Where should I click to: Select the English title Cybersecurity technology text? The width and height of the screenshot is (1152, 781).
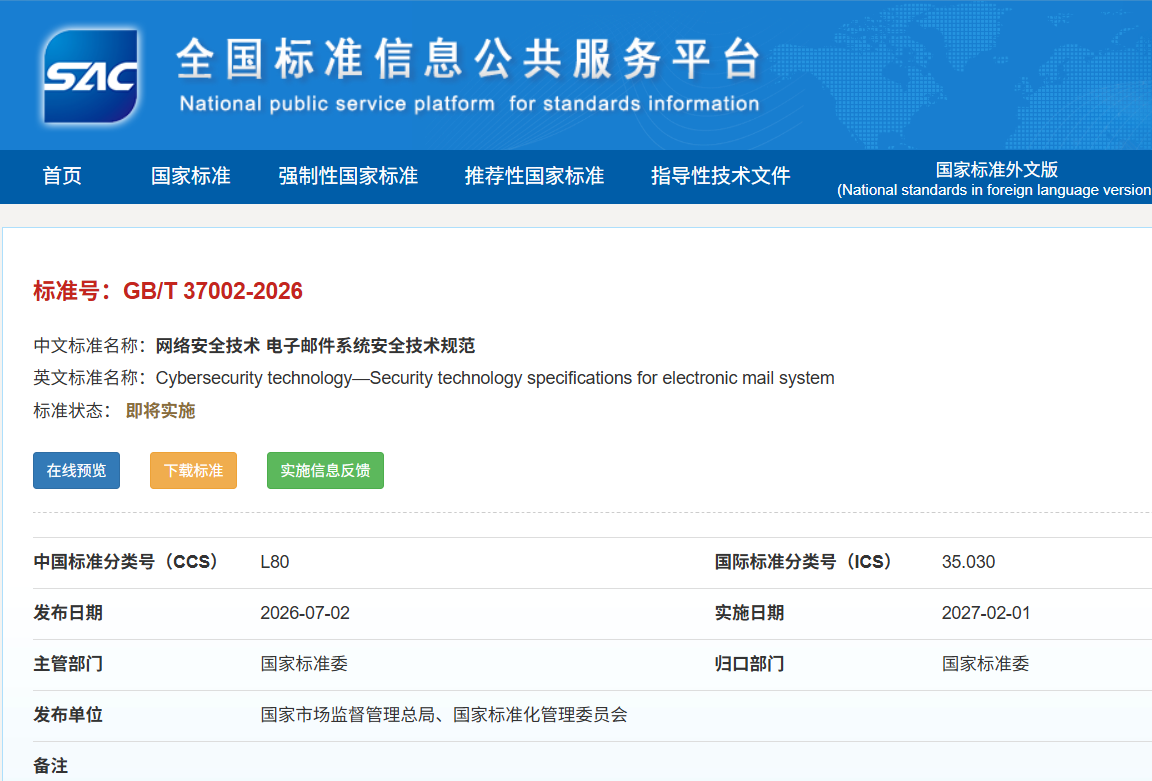tap(494, 378)
